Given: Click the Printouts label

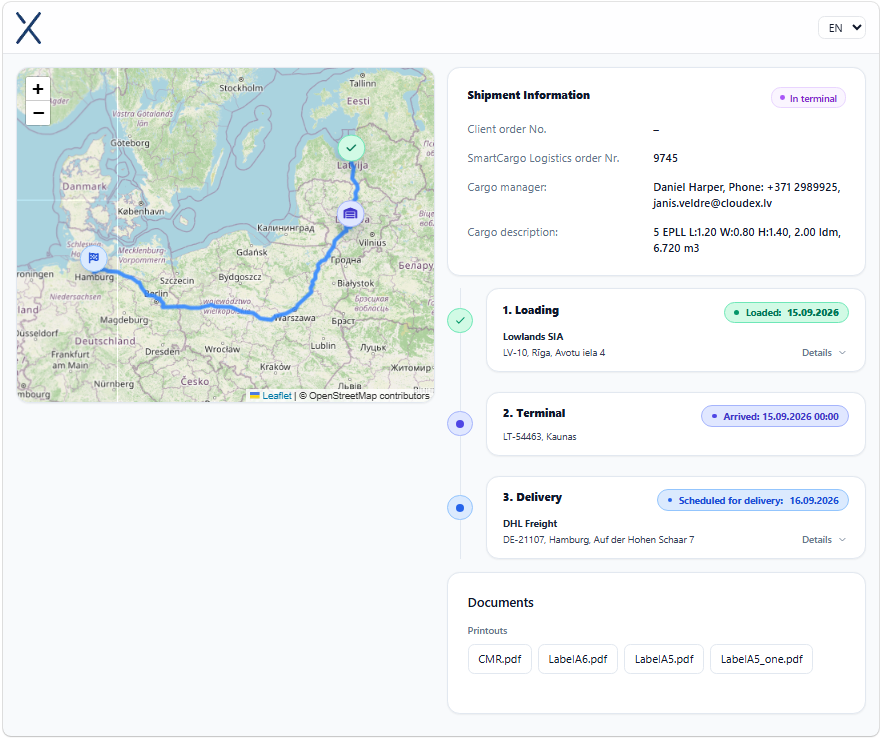Looking at the screenshot, I should coord(487,631).
